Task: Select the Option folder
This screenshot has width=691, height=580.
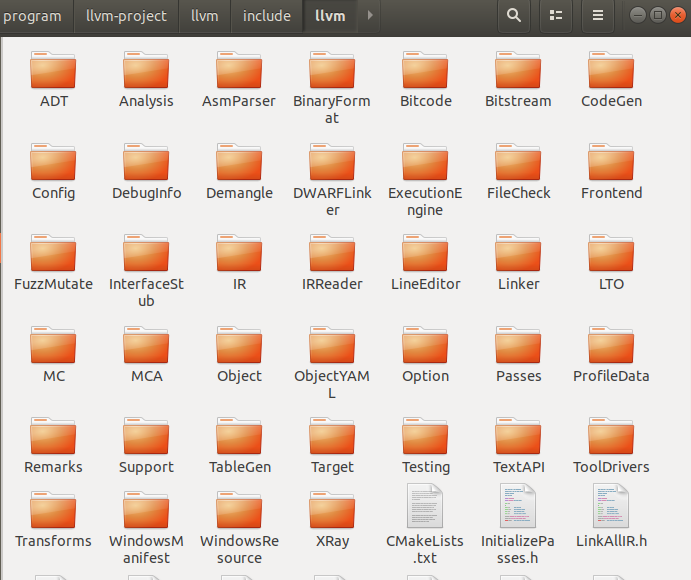Action: (425, 355)
